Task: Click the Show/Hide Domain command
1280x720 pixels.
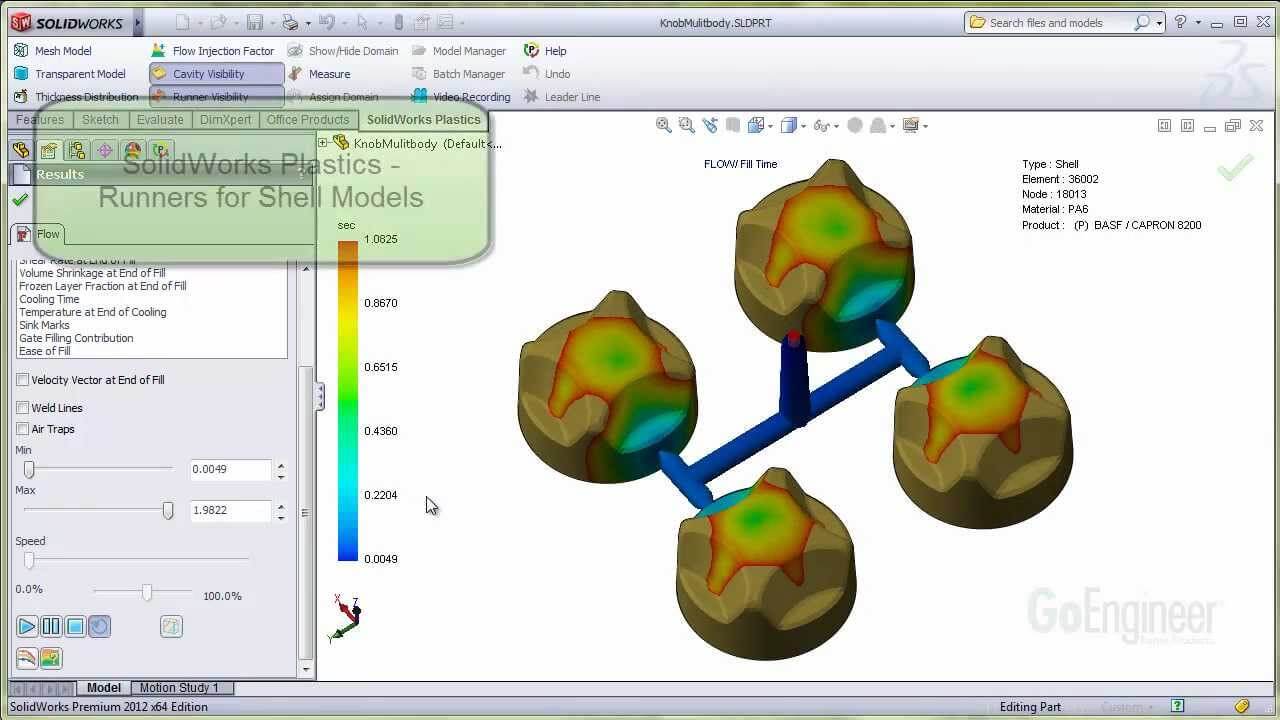Action: pyautogui.click(x=342, y=51)
